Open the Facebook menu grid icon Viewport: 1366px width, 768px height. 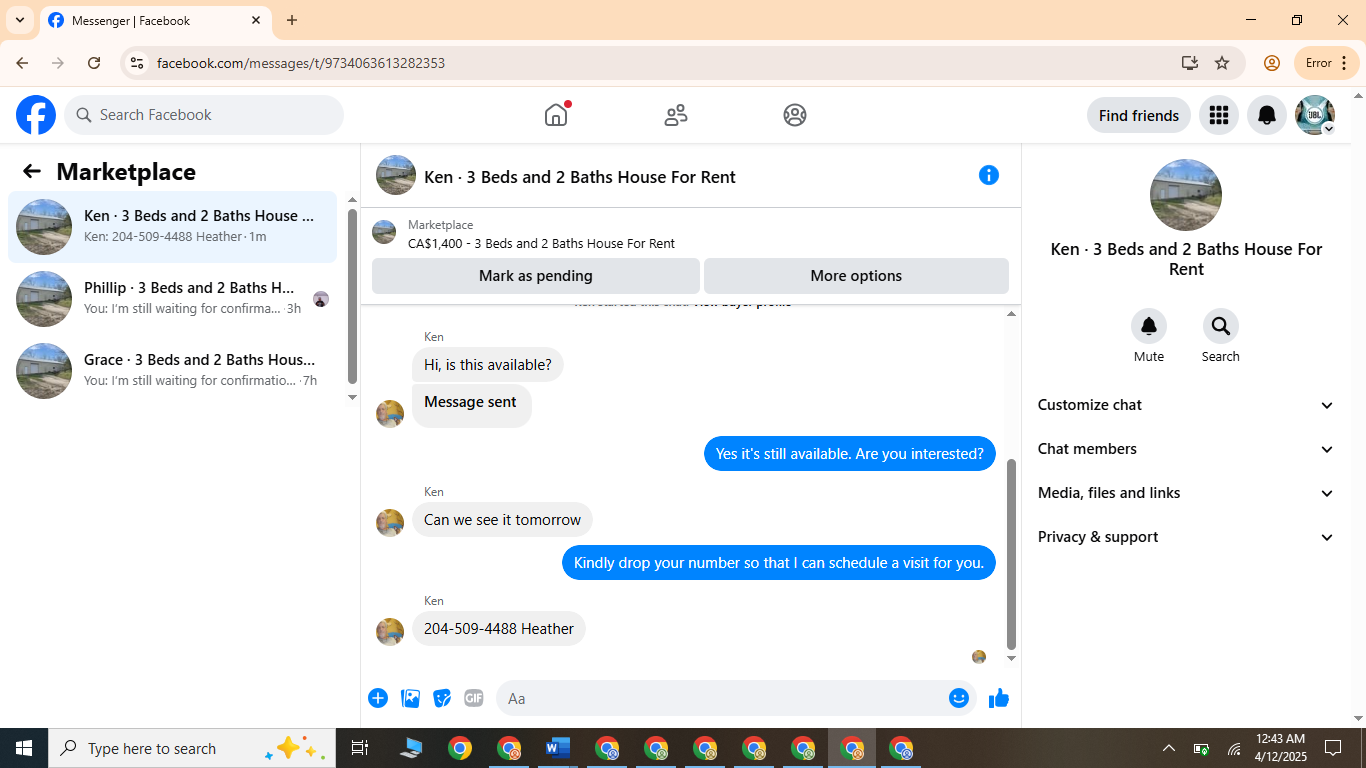1218,115
